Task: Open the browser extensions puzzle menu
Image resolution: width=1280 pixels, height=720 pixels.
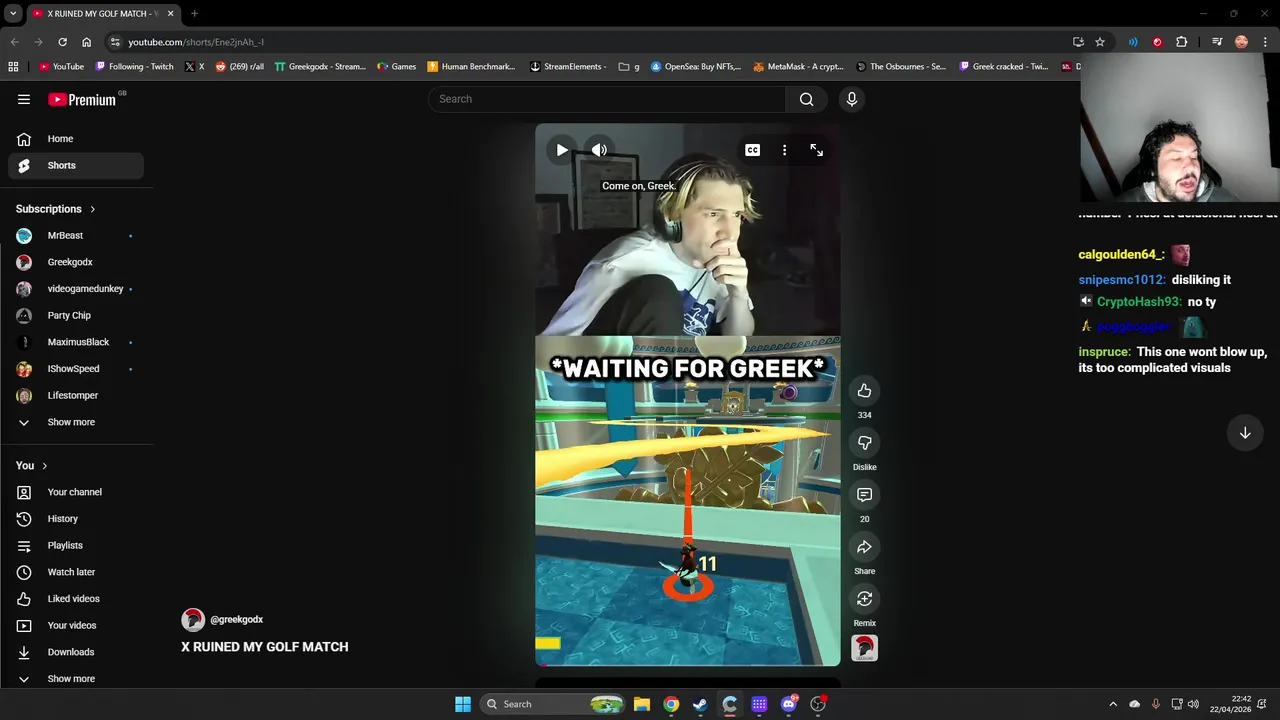Action: 1182,42
